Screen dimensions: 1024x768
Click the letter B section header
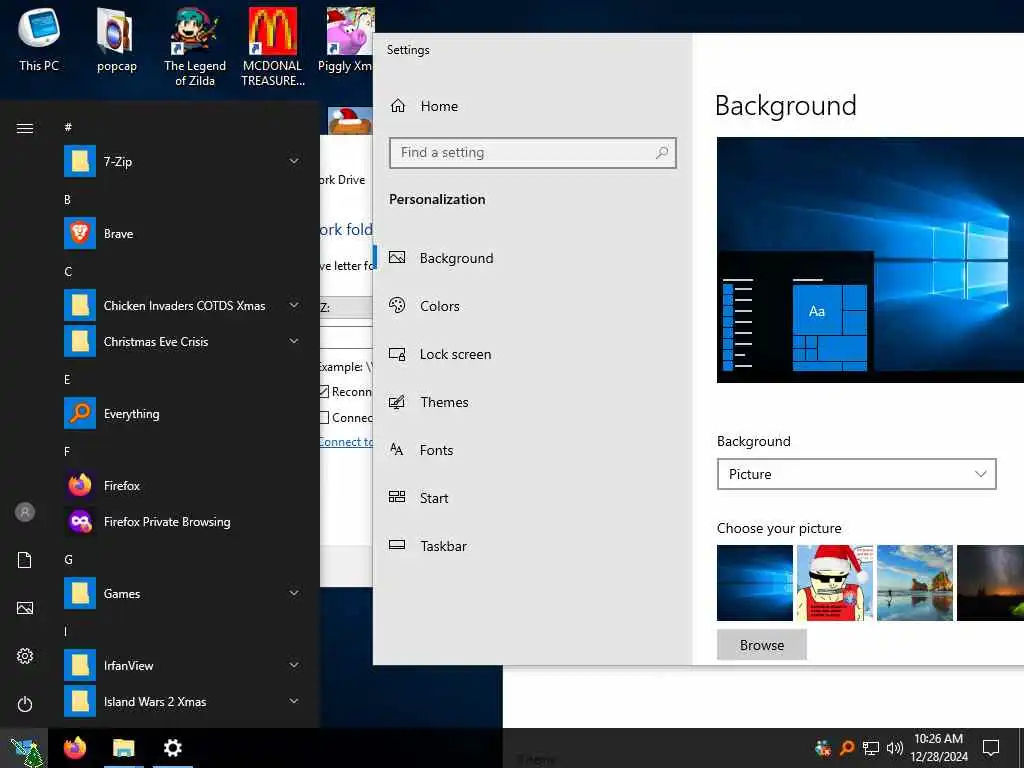[x=67, y=199]
